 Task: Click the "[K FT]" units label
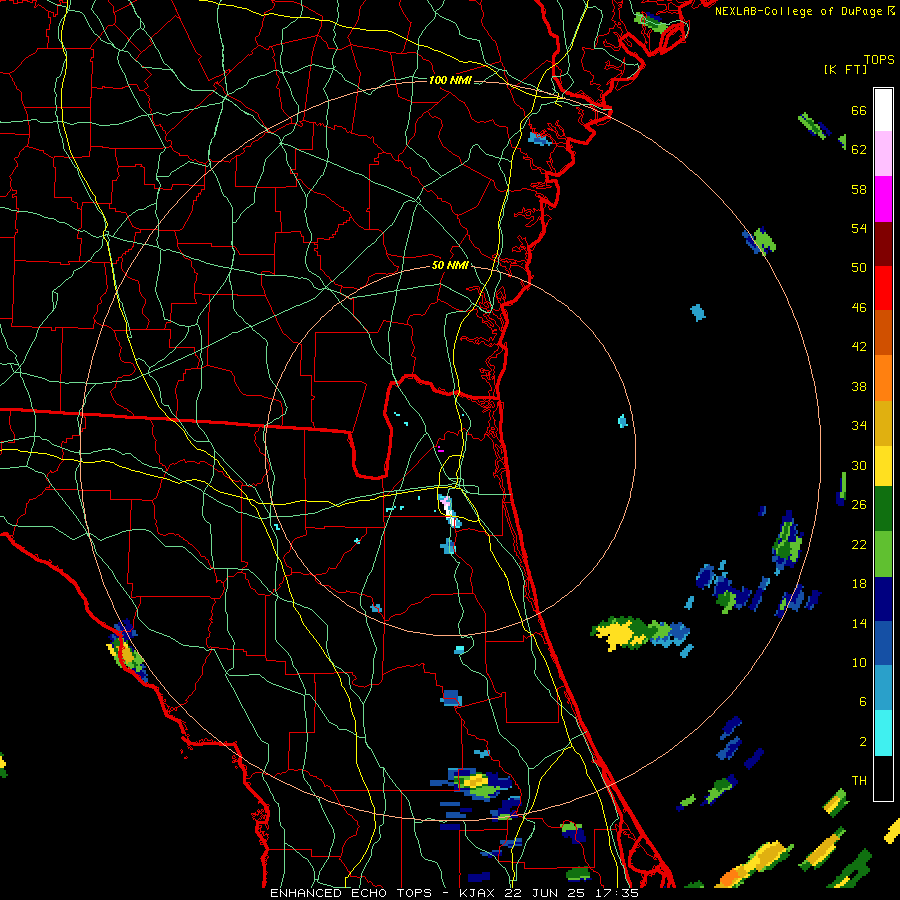click(845, 69)
